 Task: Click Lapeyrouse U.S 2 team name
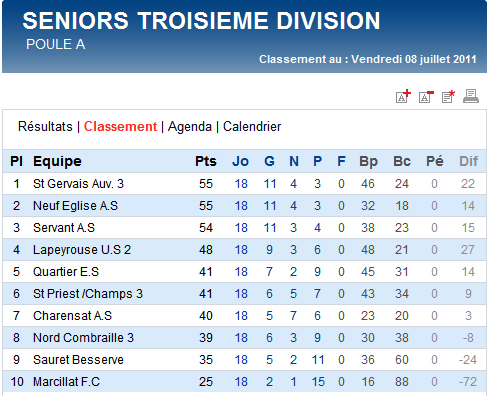point(82,250)
